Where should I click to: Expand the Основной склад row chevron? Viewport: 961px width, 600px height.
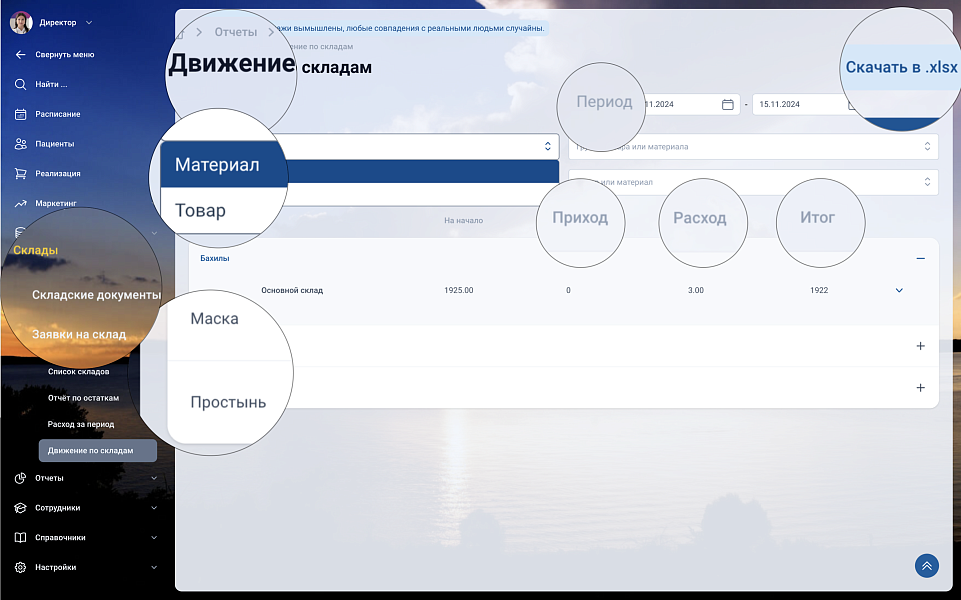tap(899, 290)
